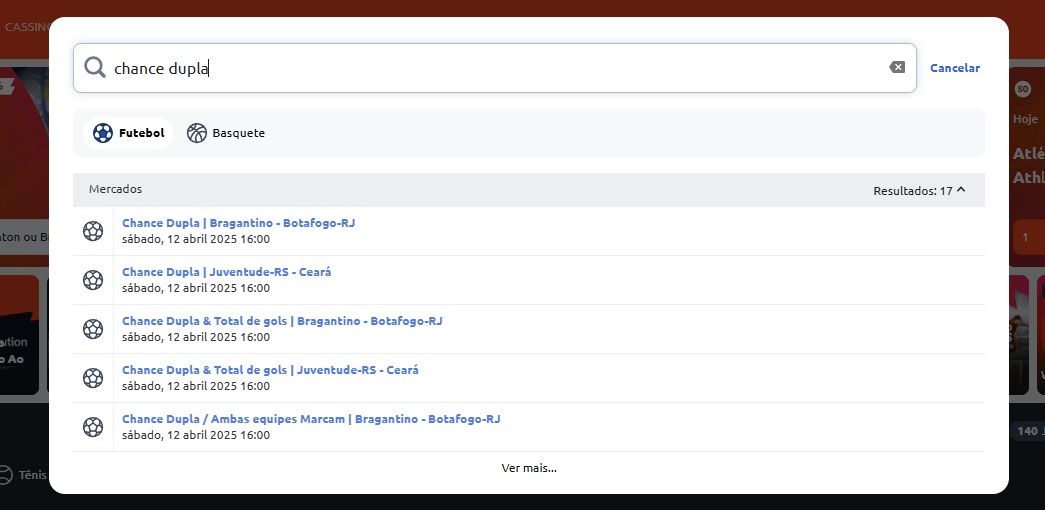The image size is (1045, 510).
Task: Cancel the search dialog
Action: (x=954, y=68)
